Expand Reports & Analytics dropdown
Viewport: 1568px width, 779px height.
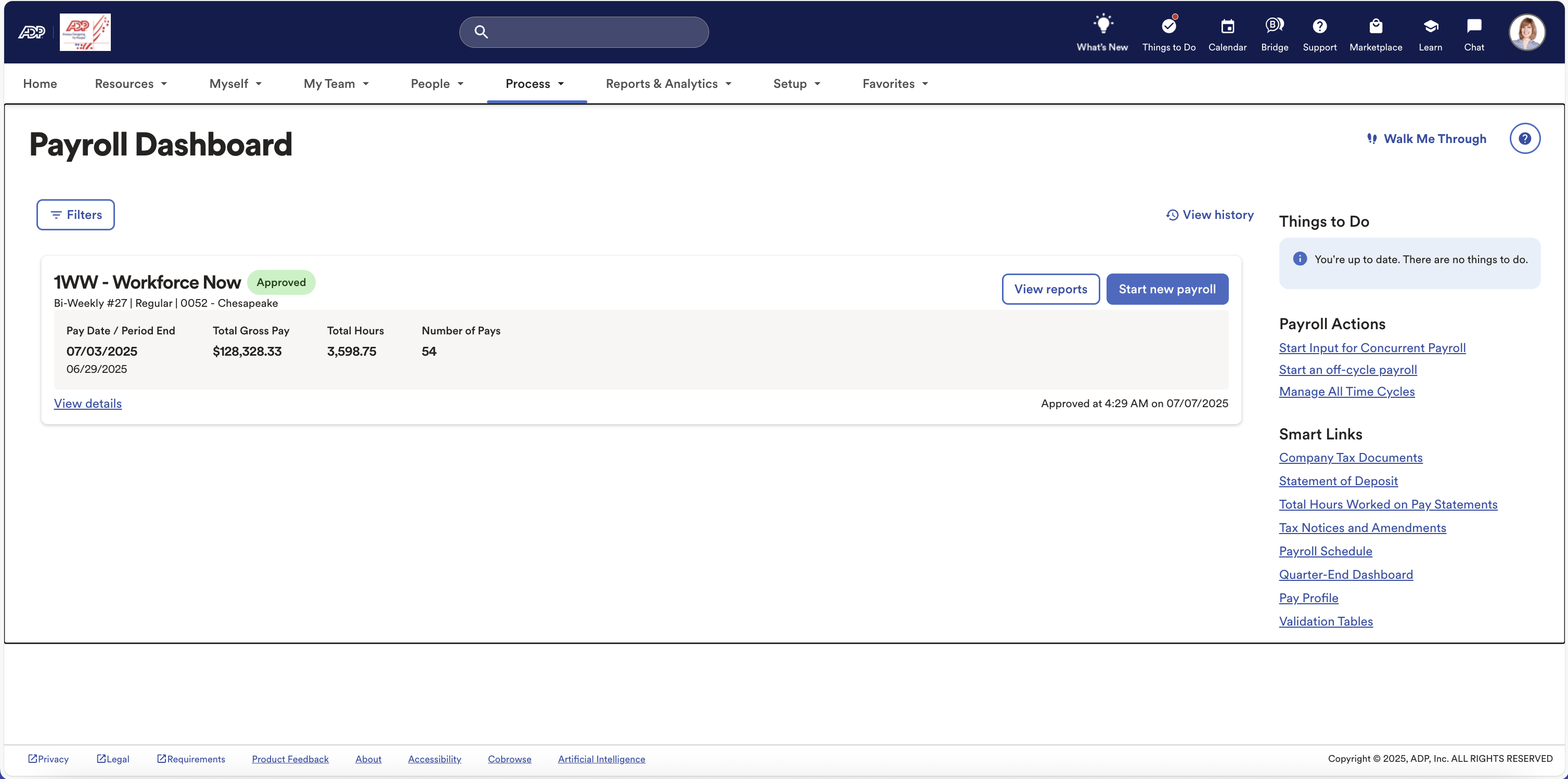(x=668, y=84)
